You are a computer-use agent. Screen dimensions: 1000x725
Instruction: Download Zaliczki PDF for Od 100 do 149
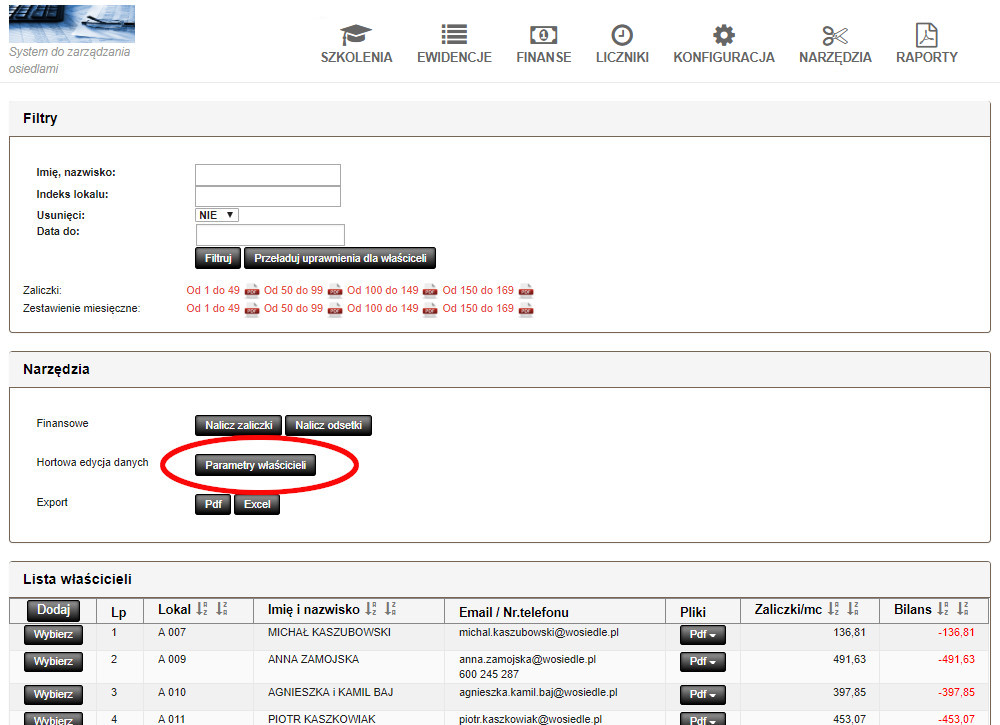[430, 291]
